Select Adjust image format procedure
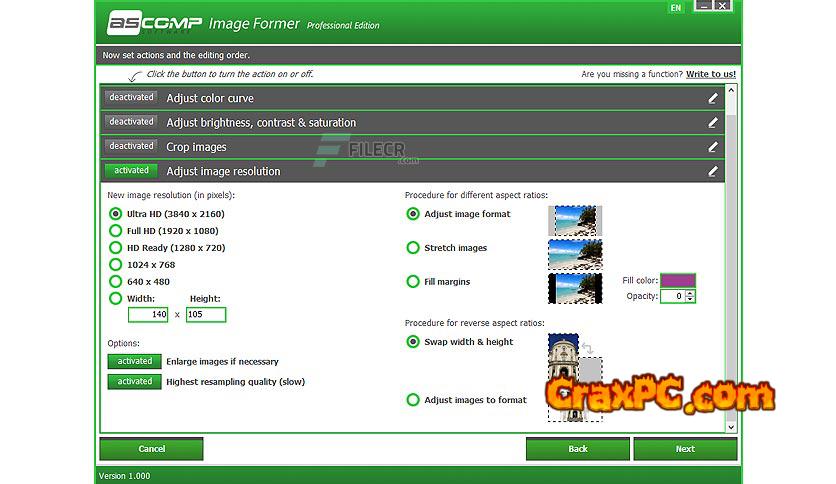This screenshot has width=836, height=484. (413, 214)
